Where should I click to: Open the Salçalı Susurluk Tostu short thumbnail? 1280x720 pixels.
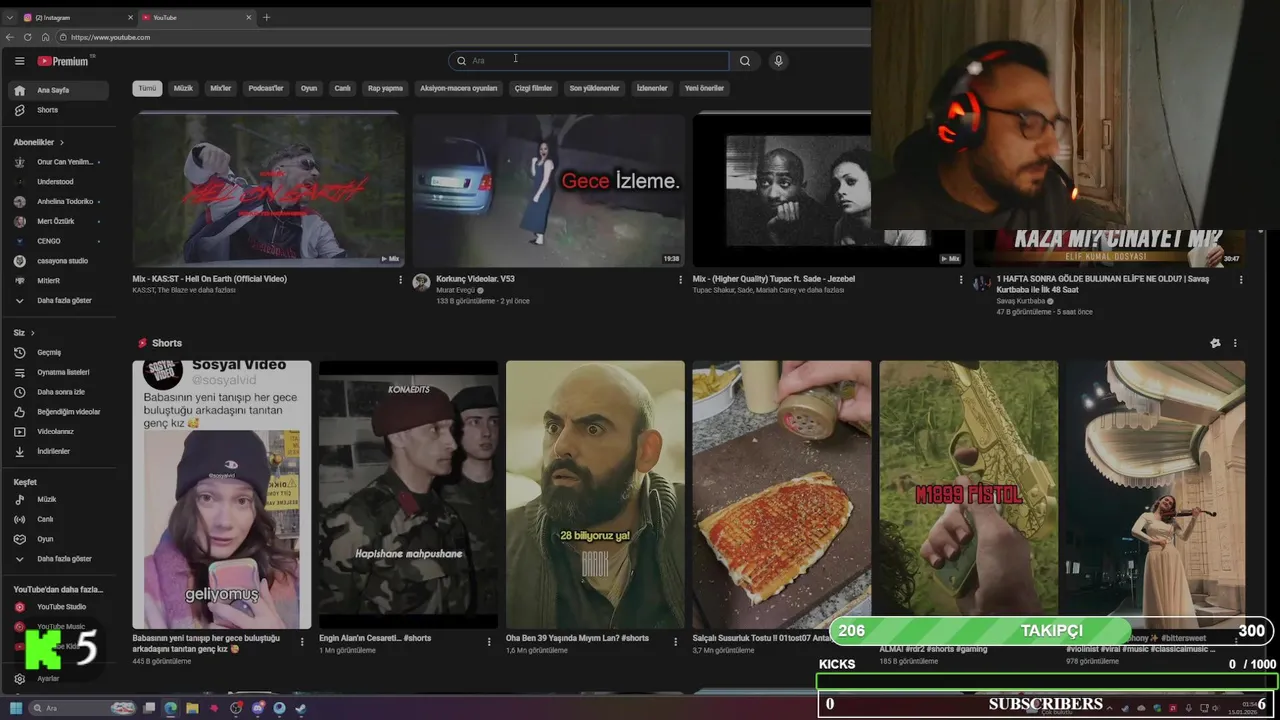(782, 495)
